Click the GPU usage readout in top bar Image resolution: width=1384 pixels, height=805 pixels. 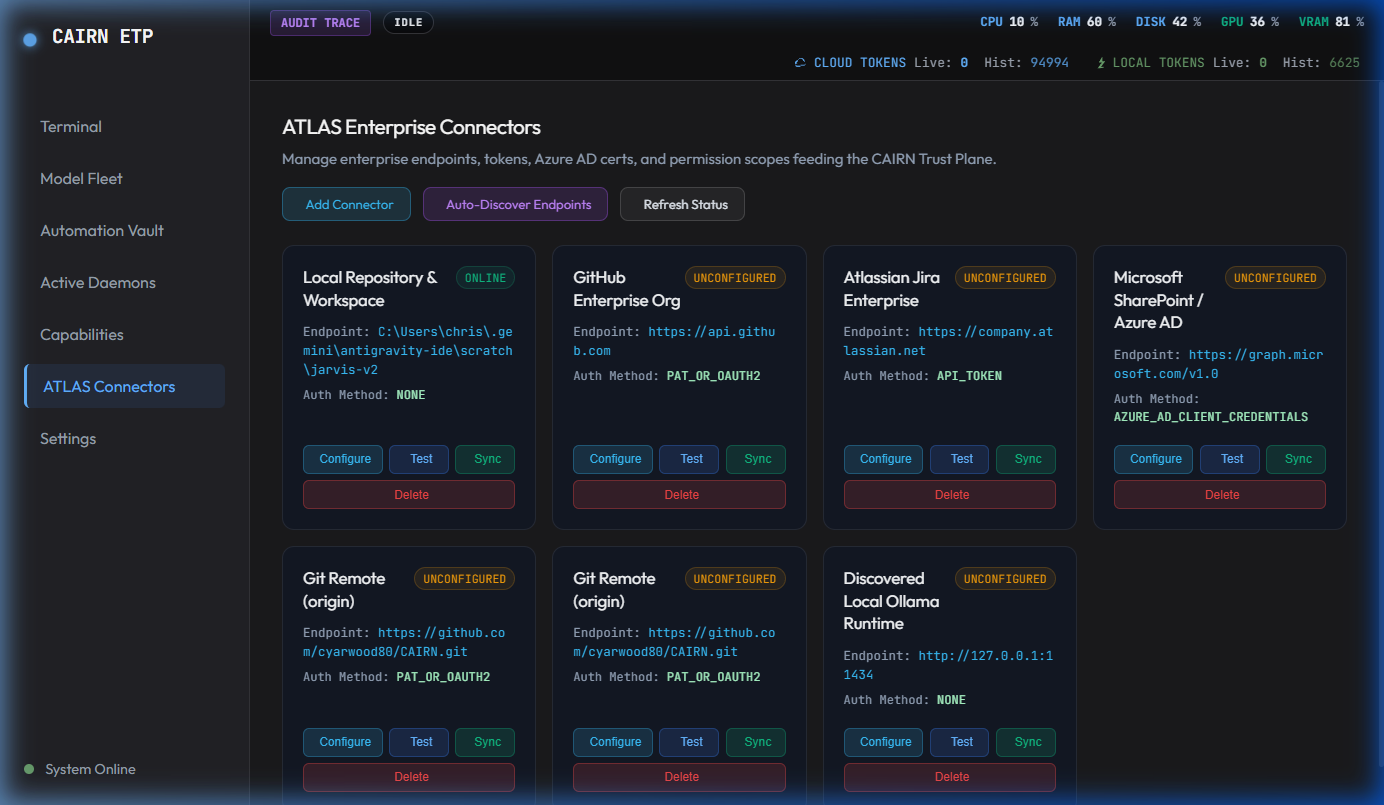click(1250, 22)
